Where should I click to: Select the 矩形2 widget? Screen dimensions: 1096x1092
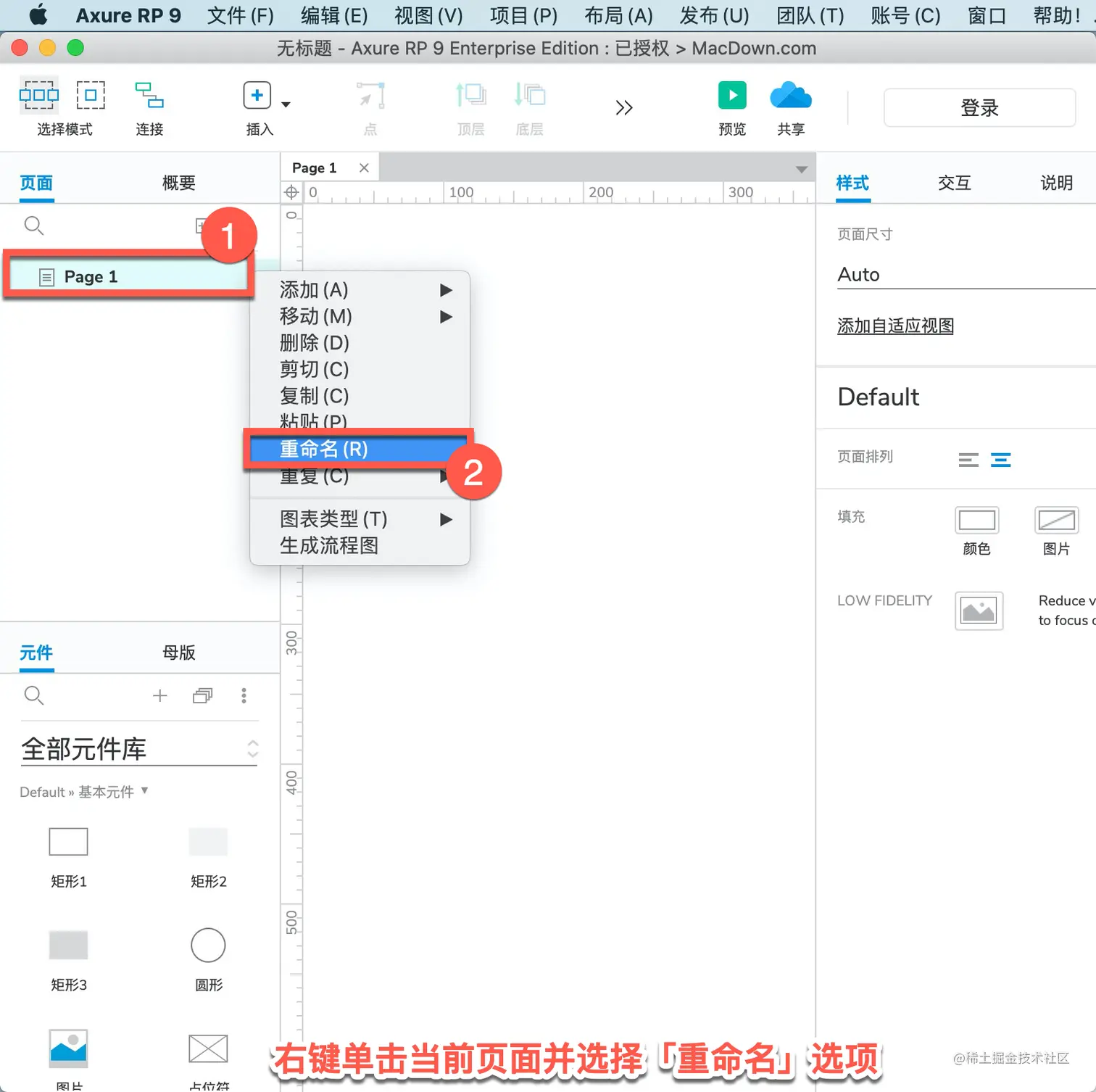209,858
